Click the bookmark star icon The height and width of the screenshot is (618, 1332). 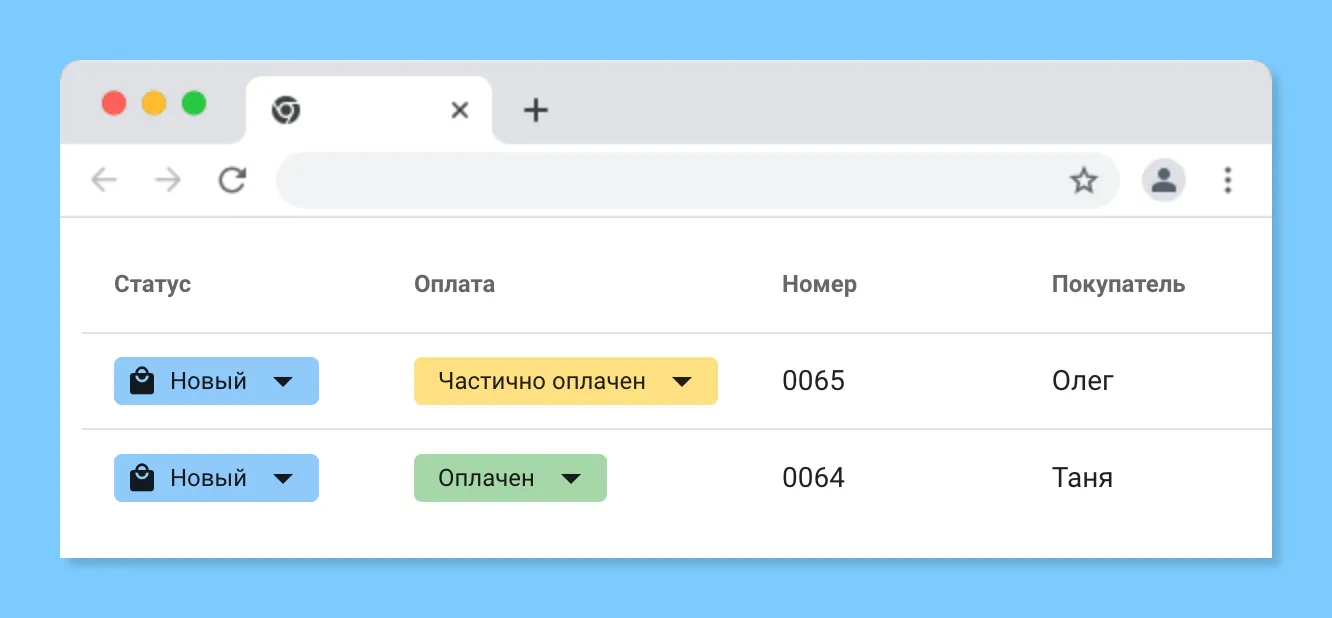tap(1083, 180)
